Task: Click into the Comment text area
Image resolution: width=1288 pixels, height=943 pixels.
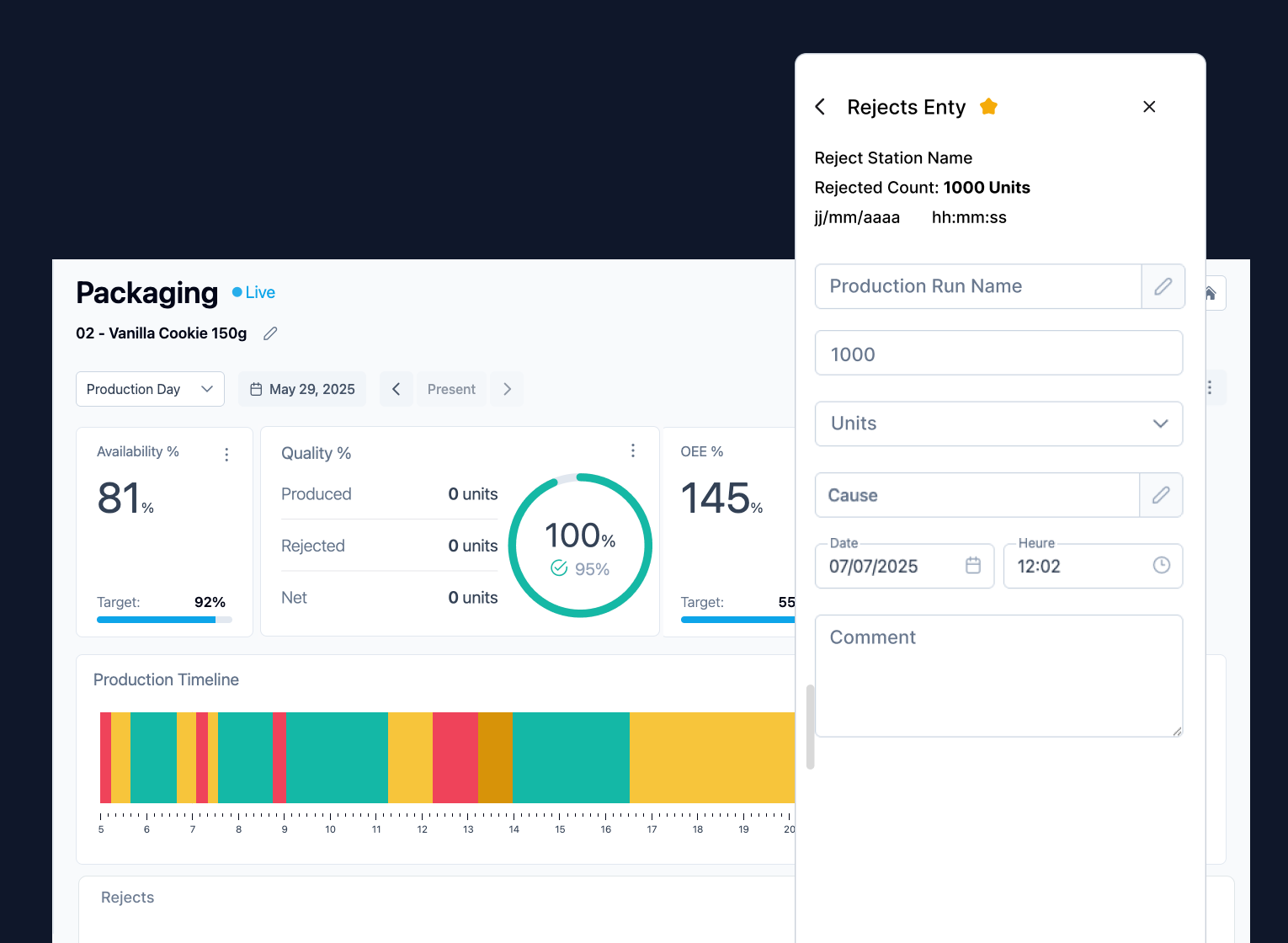Action: pos(998,676)
